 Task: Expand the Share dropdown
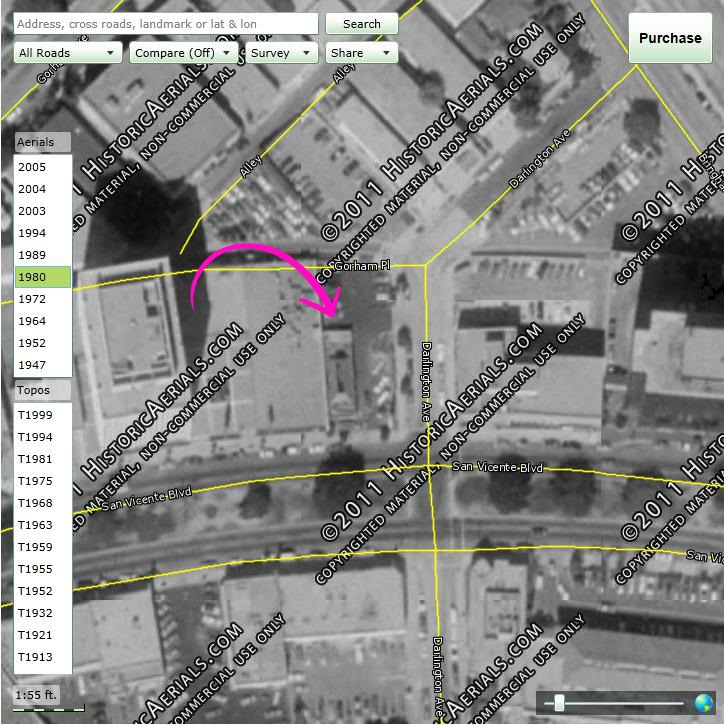[x=361, y=53]
